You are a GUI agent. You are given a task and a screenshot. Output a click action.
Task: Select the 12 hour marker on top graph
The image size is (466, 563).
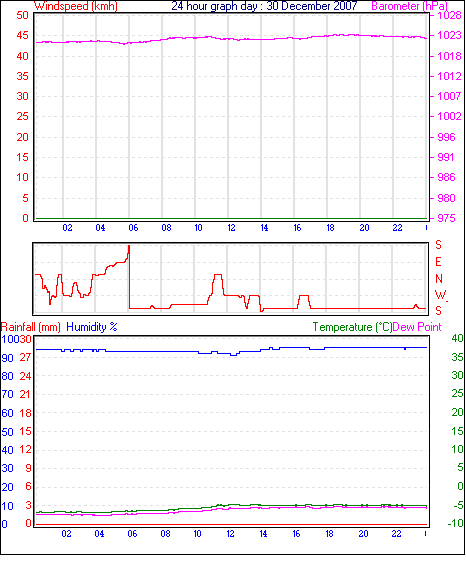(231, 228)
